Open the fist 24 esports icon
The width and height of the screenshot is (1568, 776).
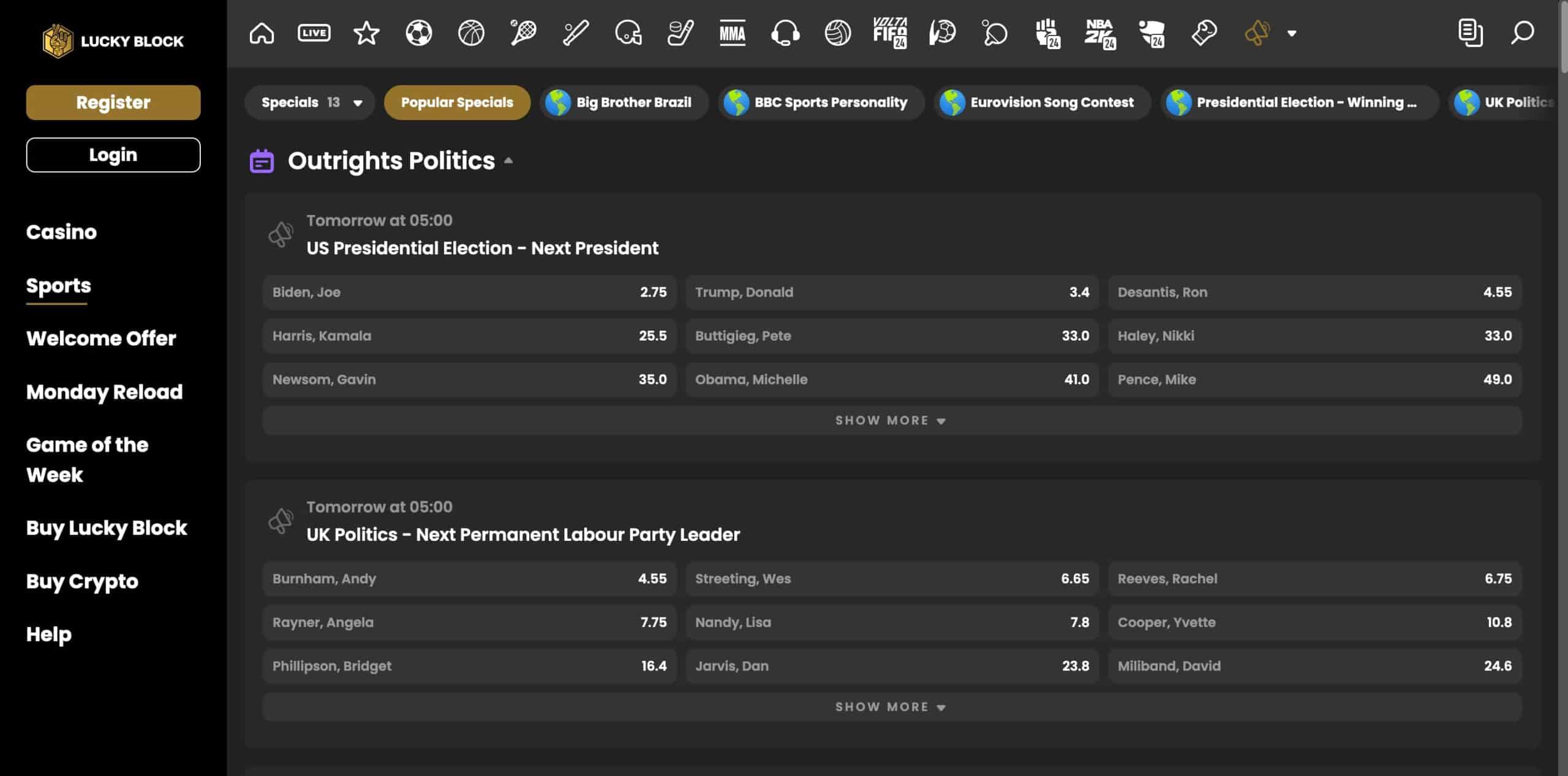coord(1047,33)
